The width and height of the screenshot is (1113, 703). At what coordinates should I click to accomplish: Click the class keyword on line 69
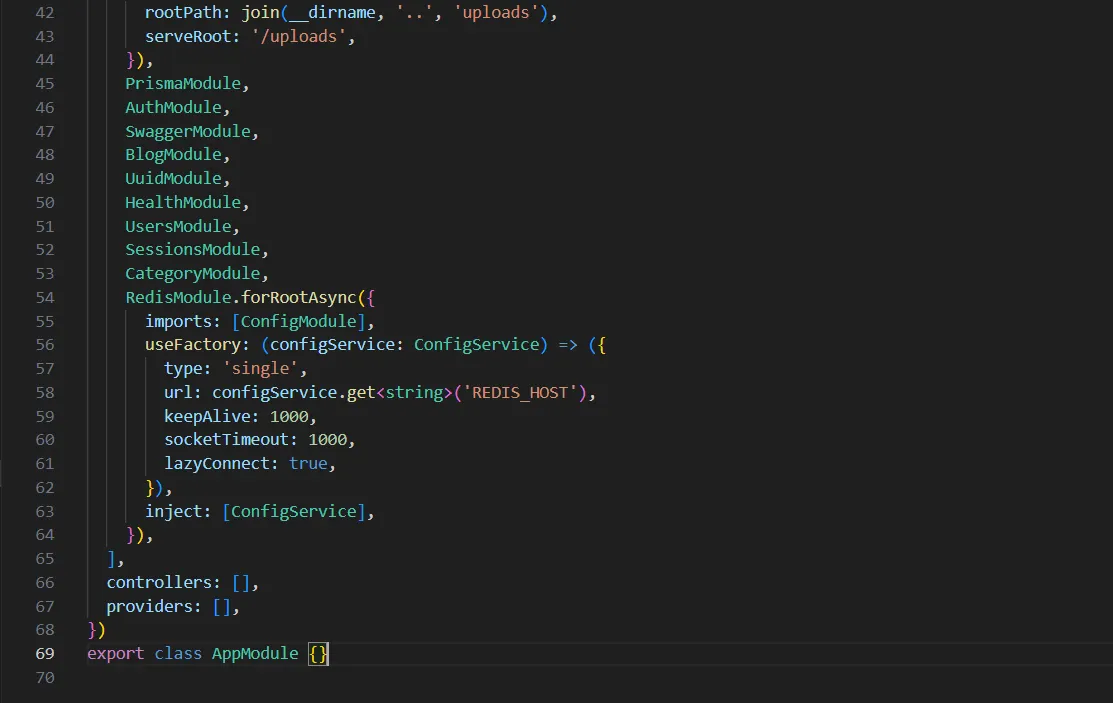tap(178, 653)
